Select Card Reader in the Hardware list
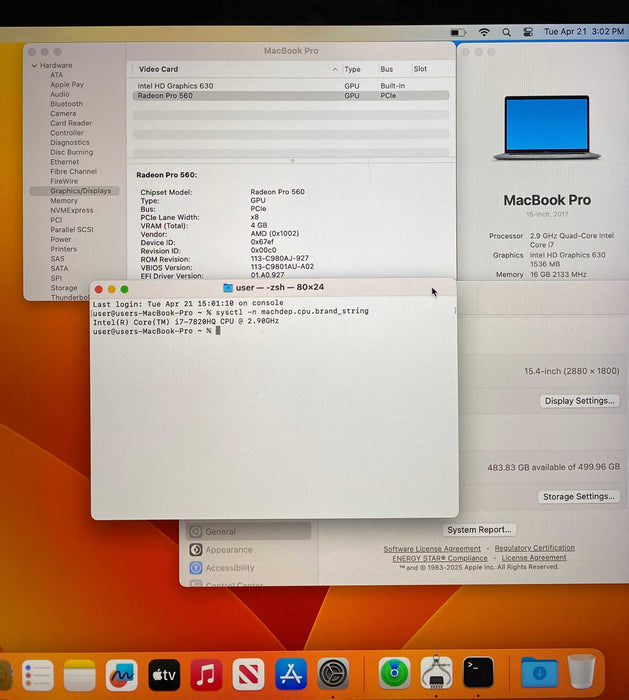 (x=71, y=123)
